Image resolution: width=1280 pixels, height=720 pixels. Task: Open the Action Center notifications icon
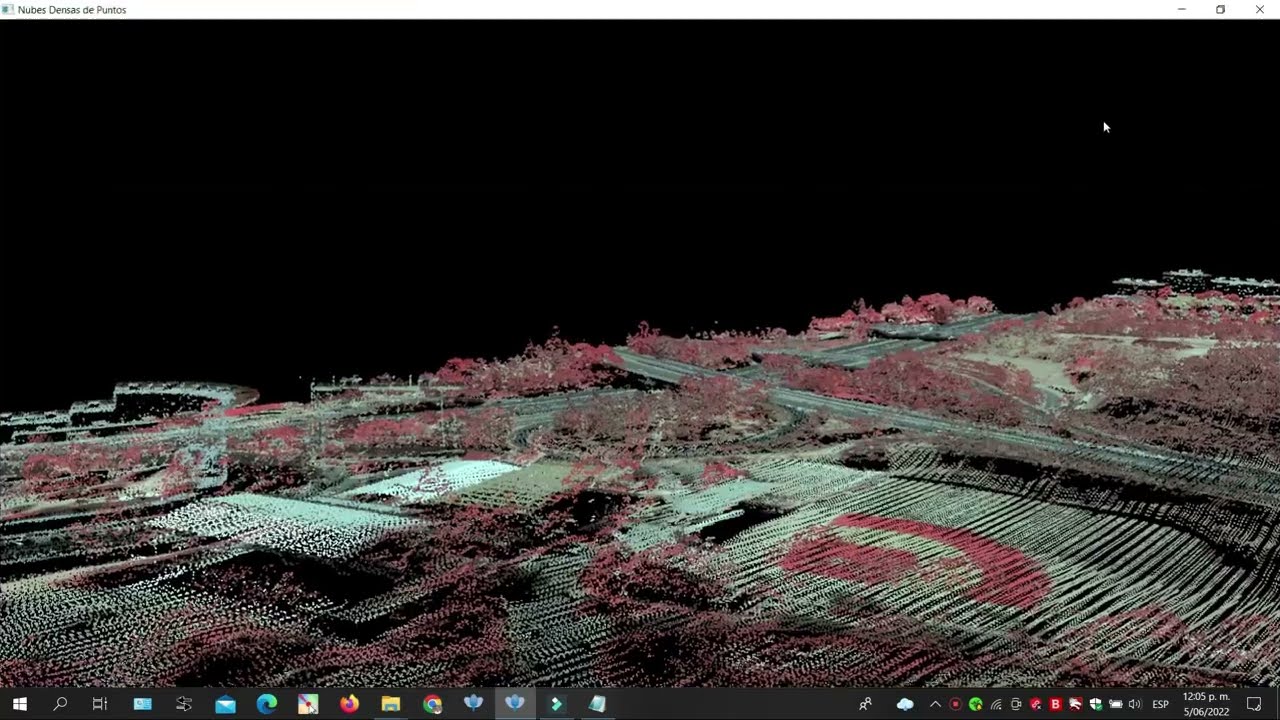coord(1254,704)
